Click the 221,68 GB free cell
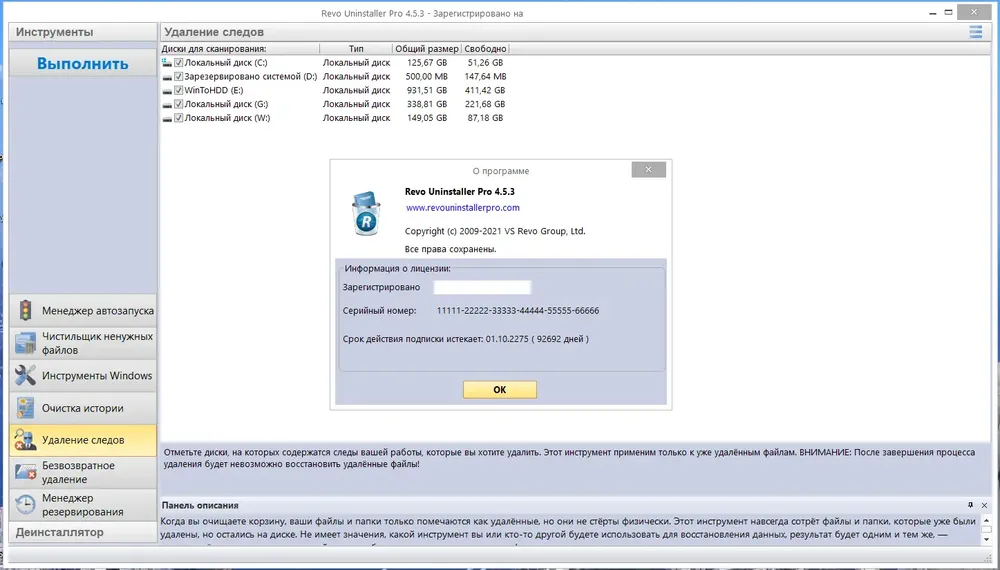Viewport: 1000px width, 570px height. tap(485, 104)
